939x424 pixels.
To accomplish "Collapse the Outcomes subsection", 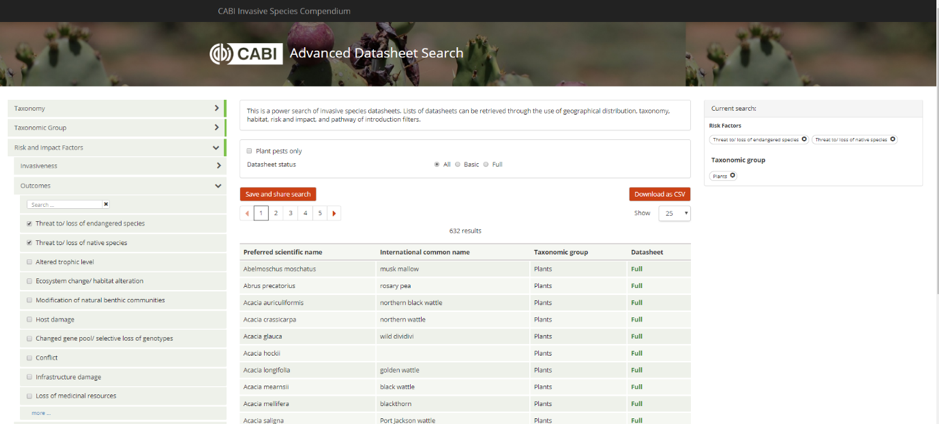I will point(120,186).
